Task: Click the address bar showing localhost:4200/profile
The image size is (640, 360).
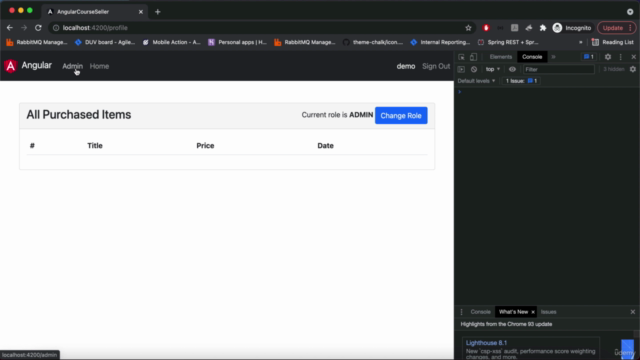Action: [261, 28]
